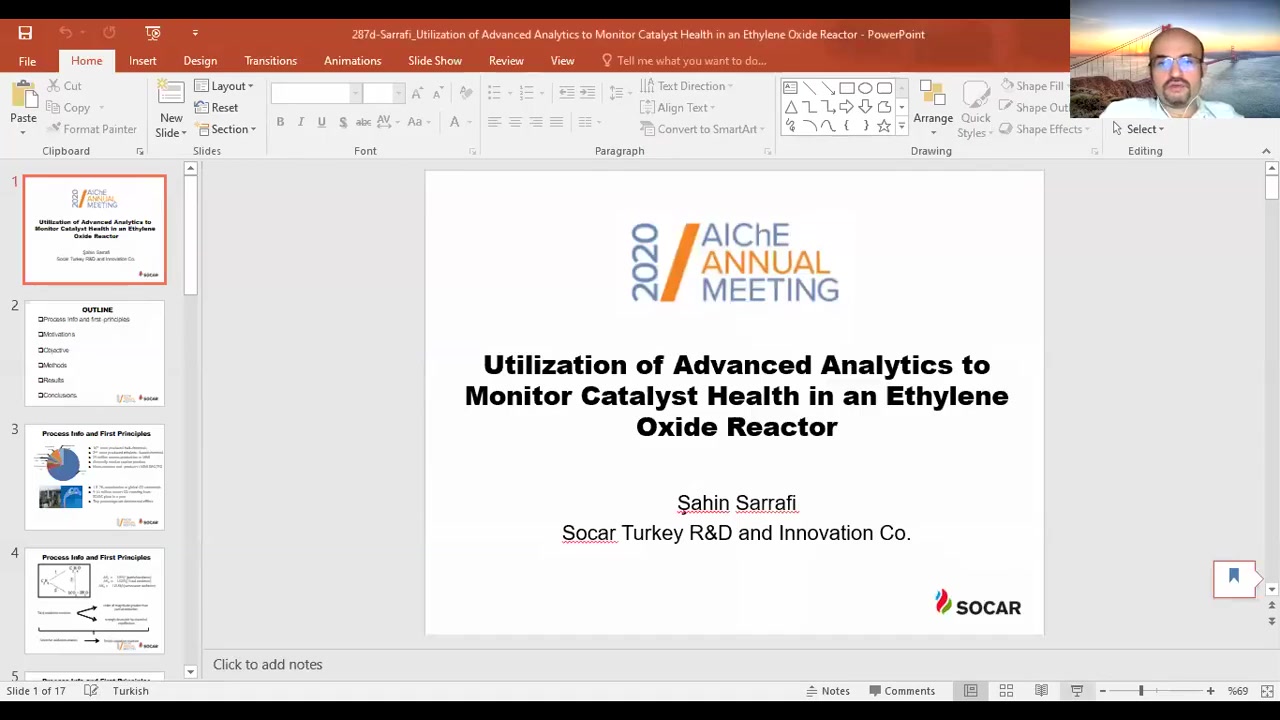Switch to the Slide Show tab
1280x720 pixels.
click(434, 61)
